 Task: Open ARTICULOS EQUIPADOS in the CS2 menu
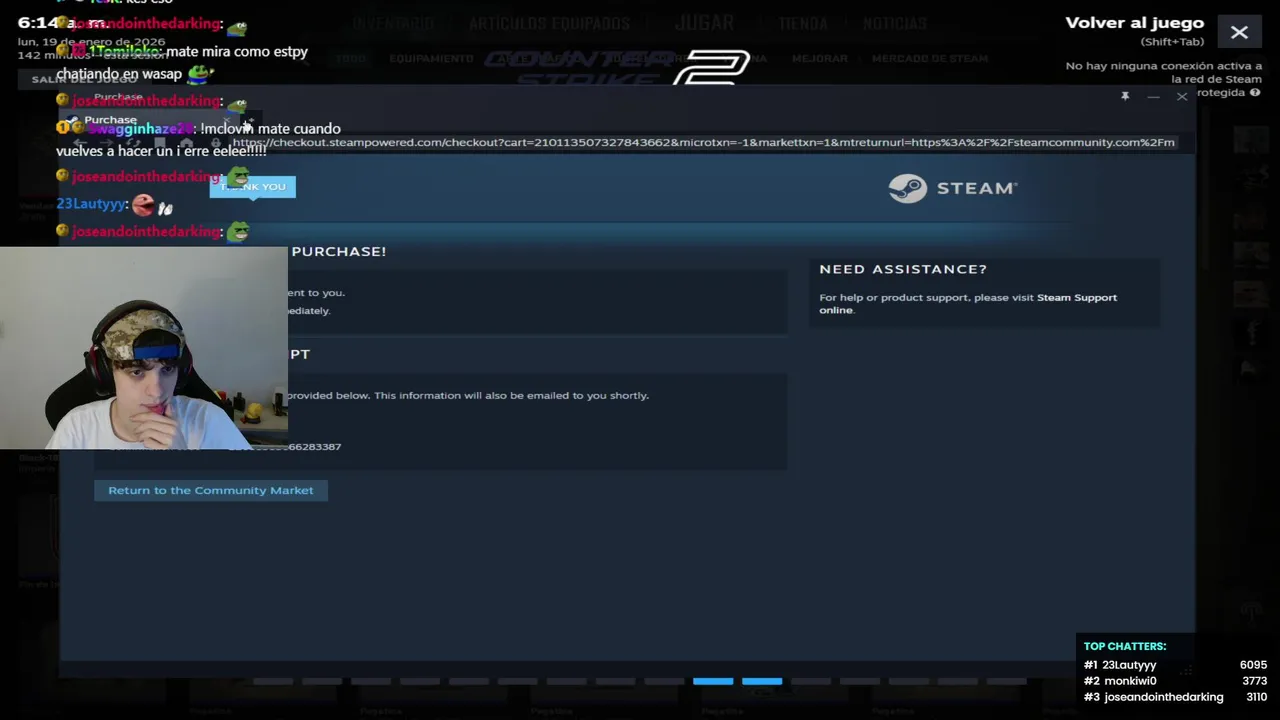click(x=549, y=23)
